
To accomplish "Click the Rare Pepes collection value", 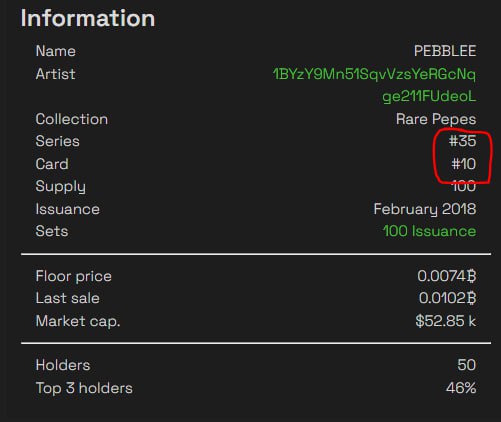I will pos(436,119).
